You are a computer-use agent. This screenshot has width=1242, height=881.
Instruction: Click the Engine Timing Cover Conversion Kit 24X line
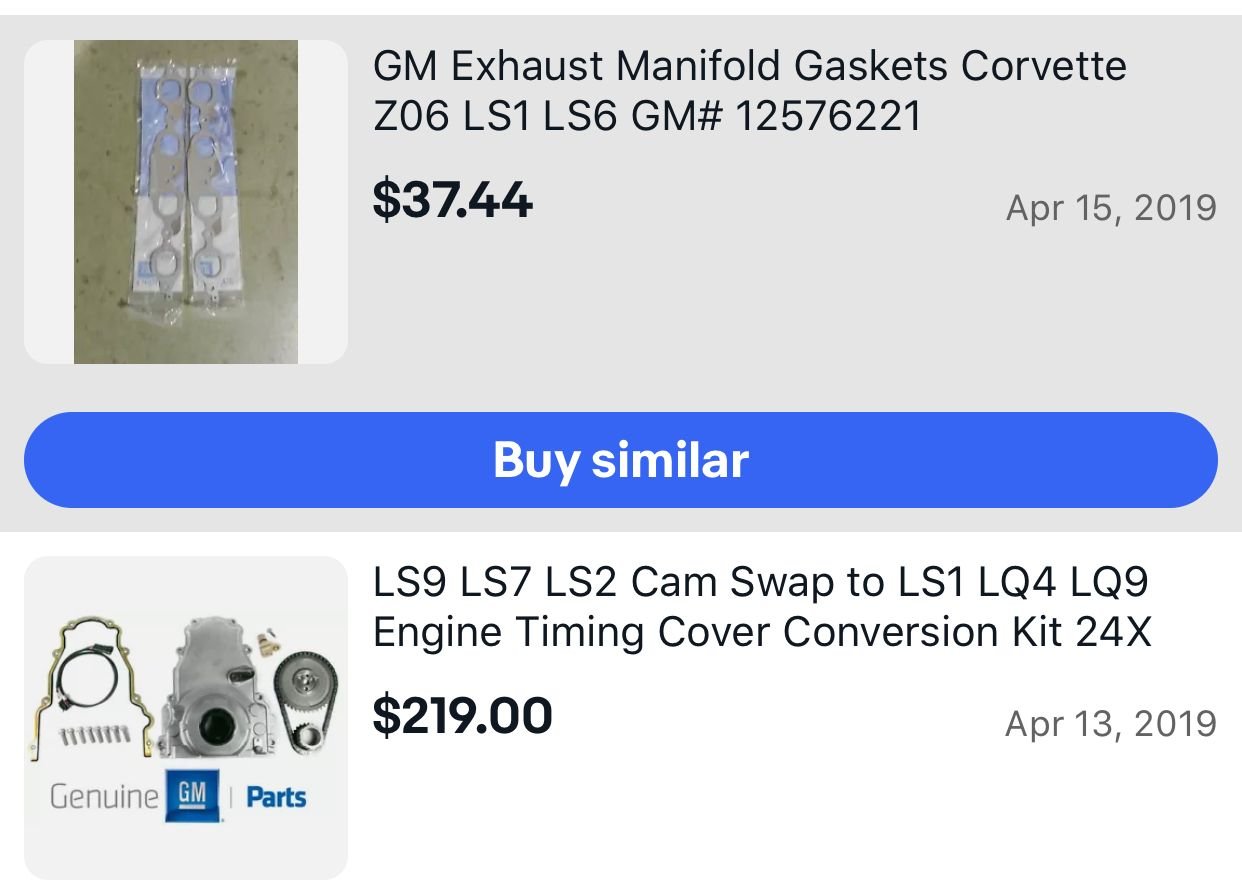[761, 632]
